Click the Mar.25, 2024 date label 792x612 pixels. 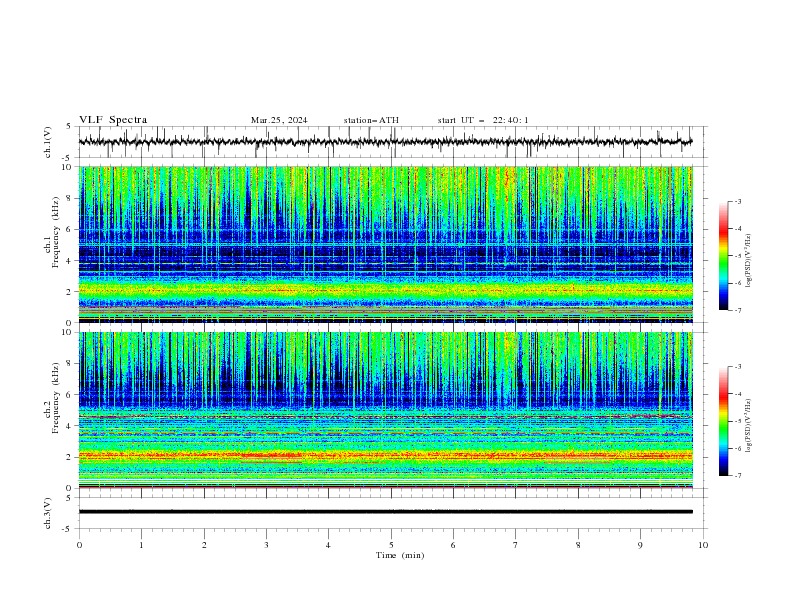pyautogui.click(x=279, y=120)
